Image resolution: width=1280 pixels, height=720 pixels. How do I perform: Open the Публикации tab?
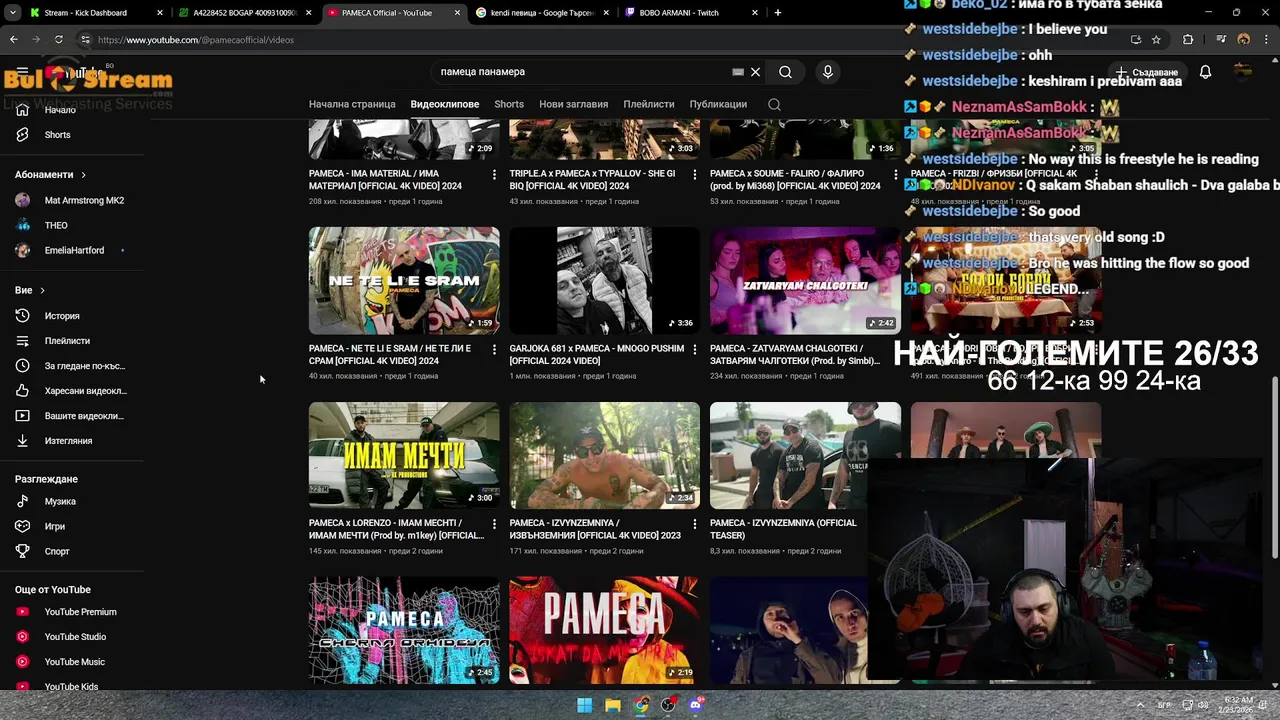click(x=718, y=104)
